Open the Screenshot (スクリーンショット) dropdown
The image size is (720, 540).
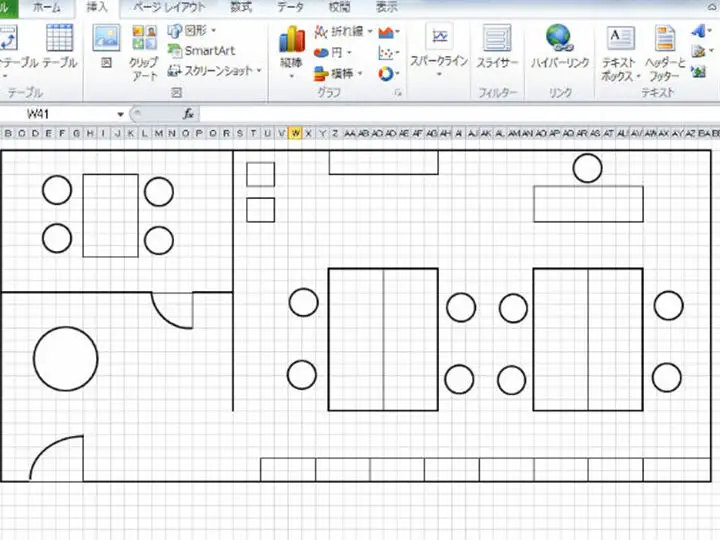213,71
